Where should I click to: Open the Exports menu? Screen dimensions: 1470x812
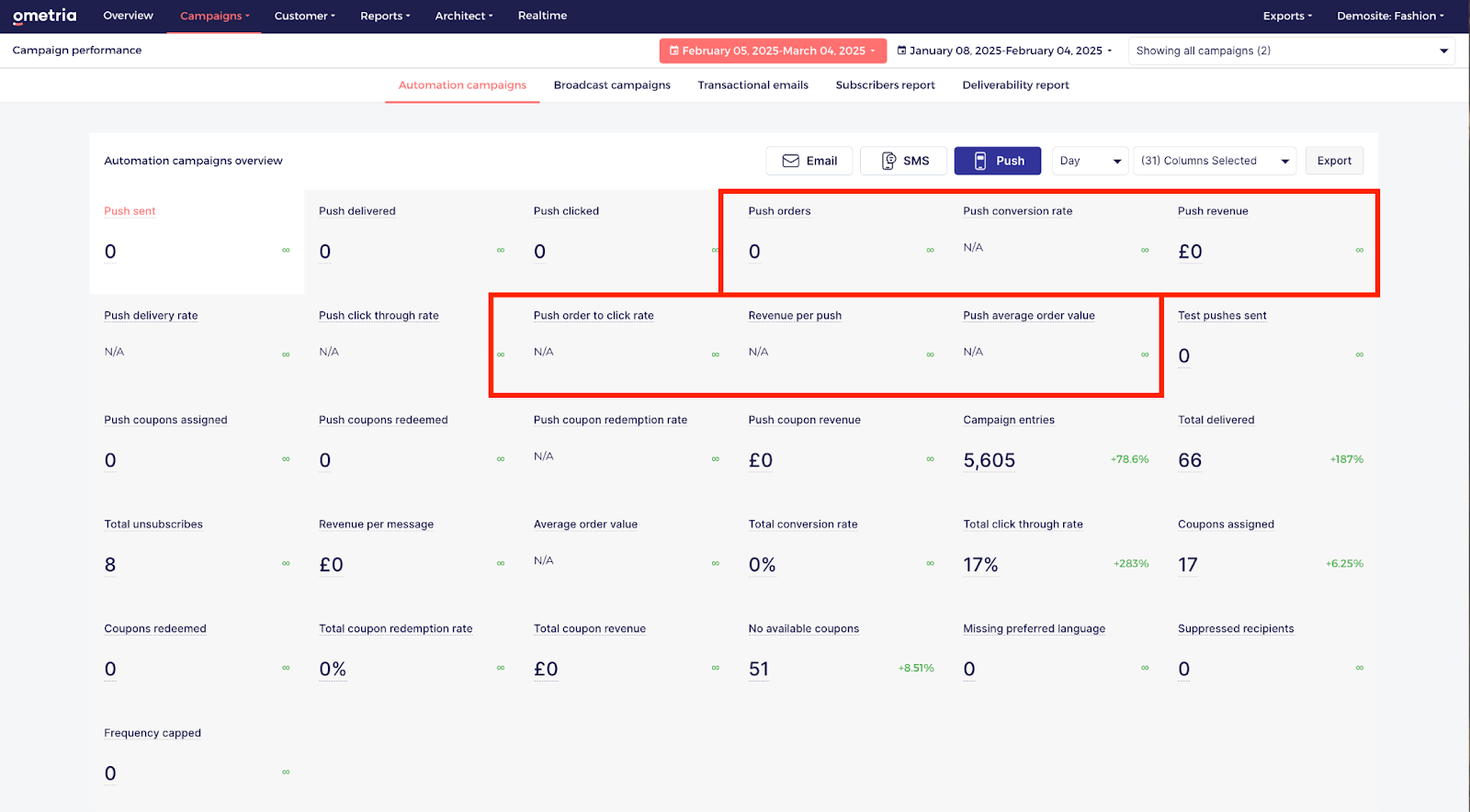(1287, 17)
